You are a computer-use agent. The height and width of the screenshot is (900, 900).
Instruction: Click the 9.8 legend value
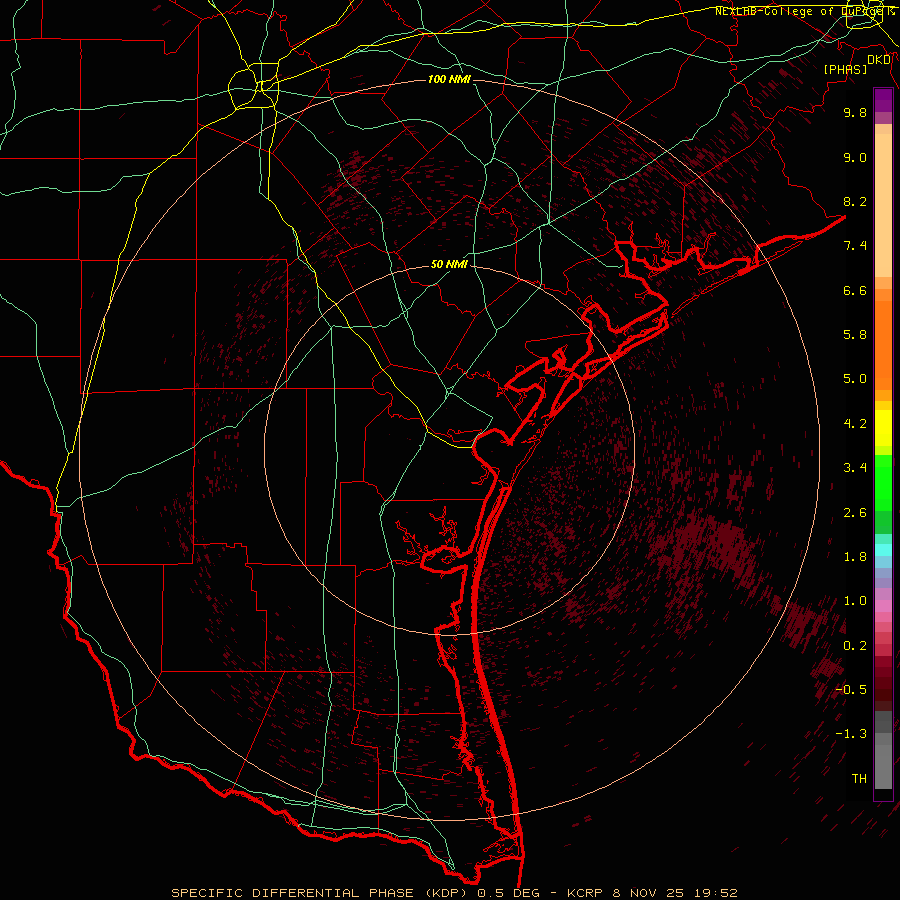point(855,112)
